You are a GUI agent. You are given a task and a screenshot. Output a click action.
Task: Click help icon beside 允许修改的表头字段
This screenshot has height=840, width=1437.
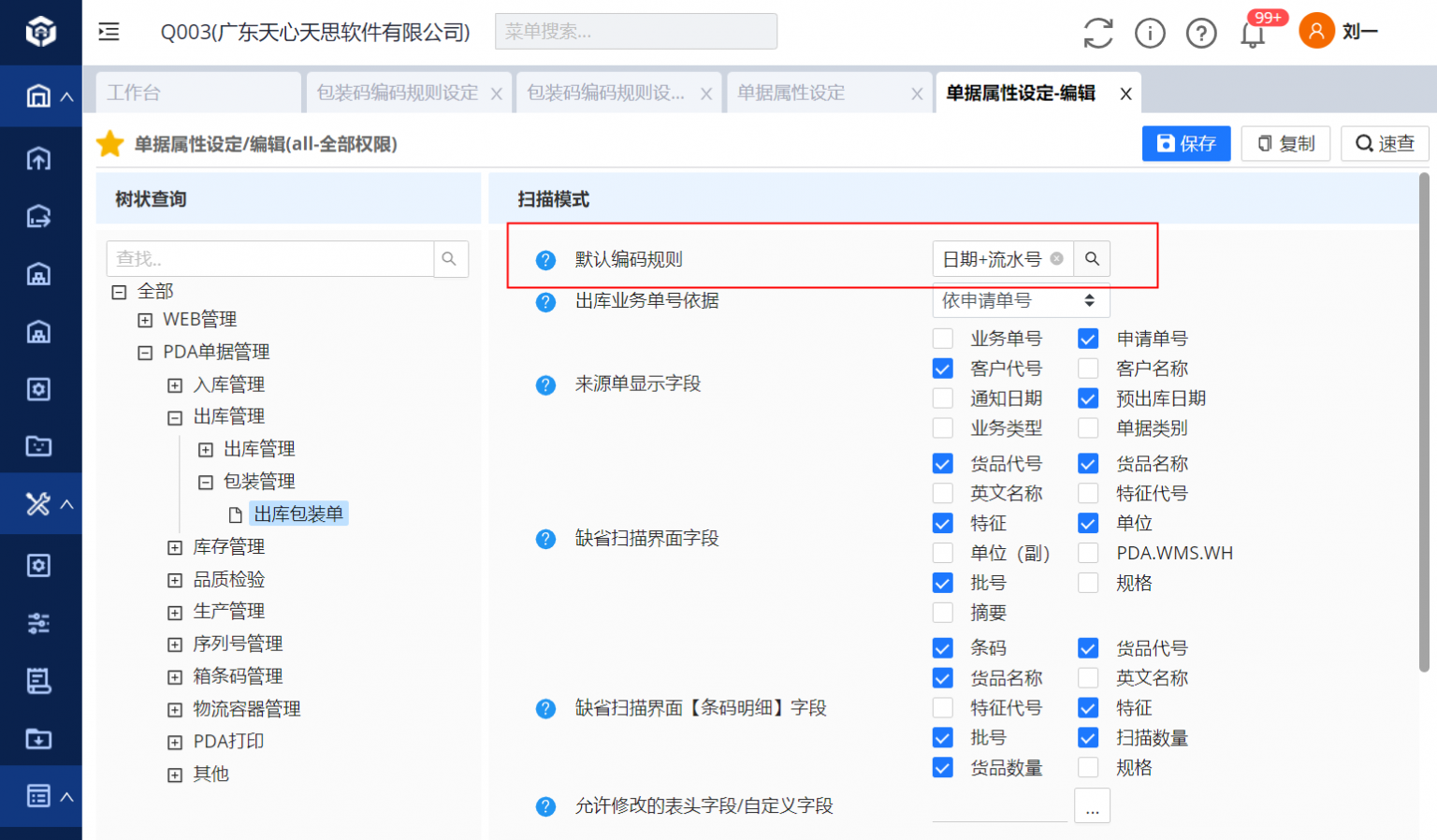pos(545,806)
